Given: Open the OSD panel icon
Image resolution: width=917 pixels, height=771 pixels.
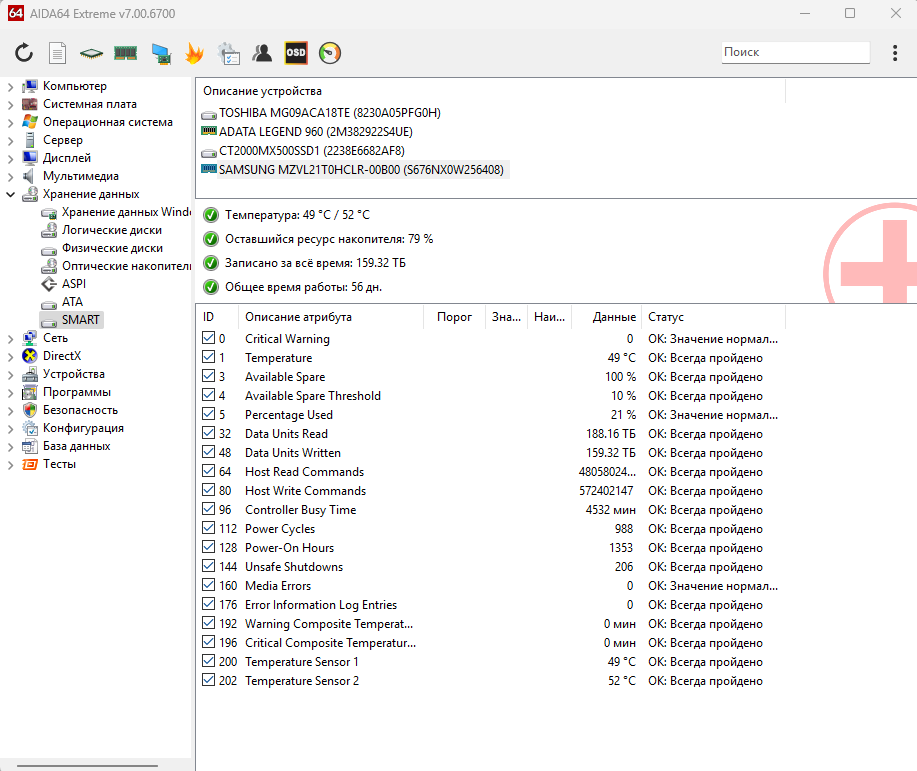Looking at the screenshot, I should click(296, 53).
